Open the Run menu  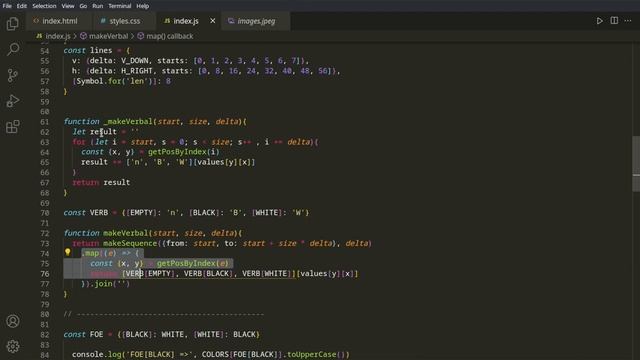98,6
